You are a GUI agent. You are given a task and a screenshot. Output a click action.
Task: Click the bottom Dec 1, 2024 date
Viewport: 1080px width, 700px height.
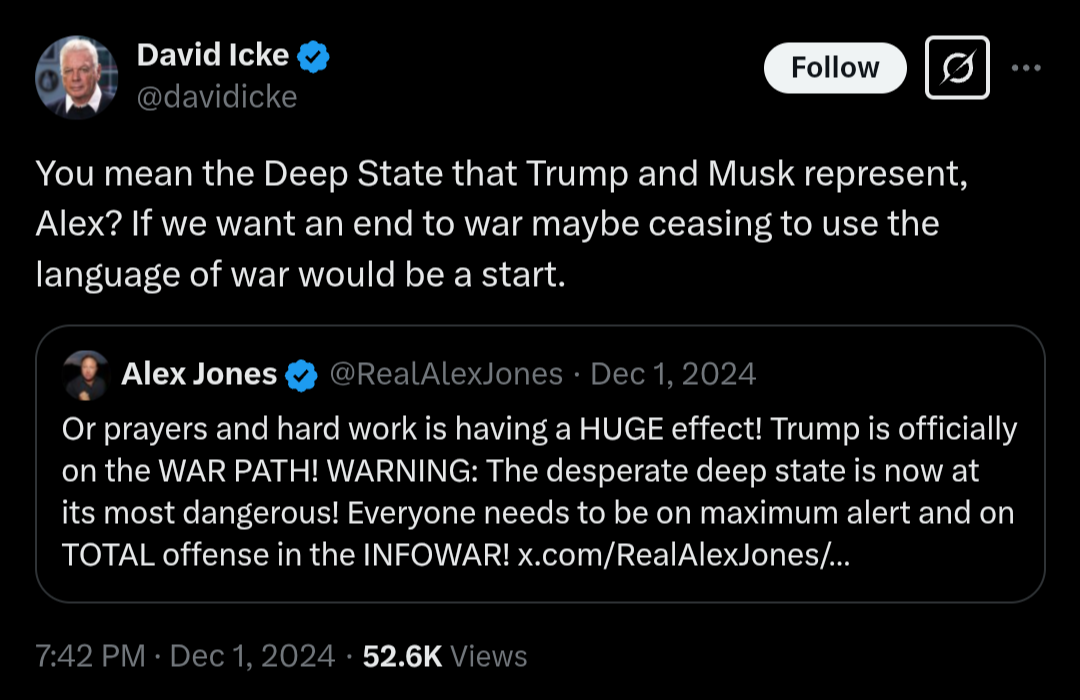(x=253, y=656)
